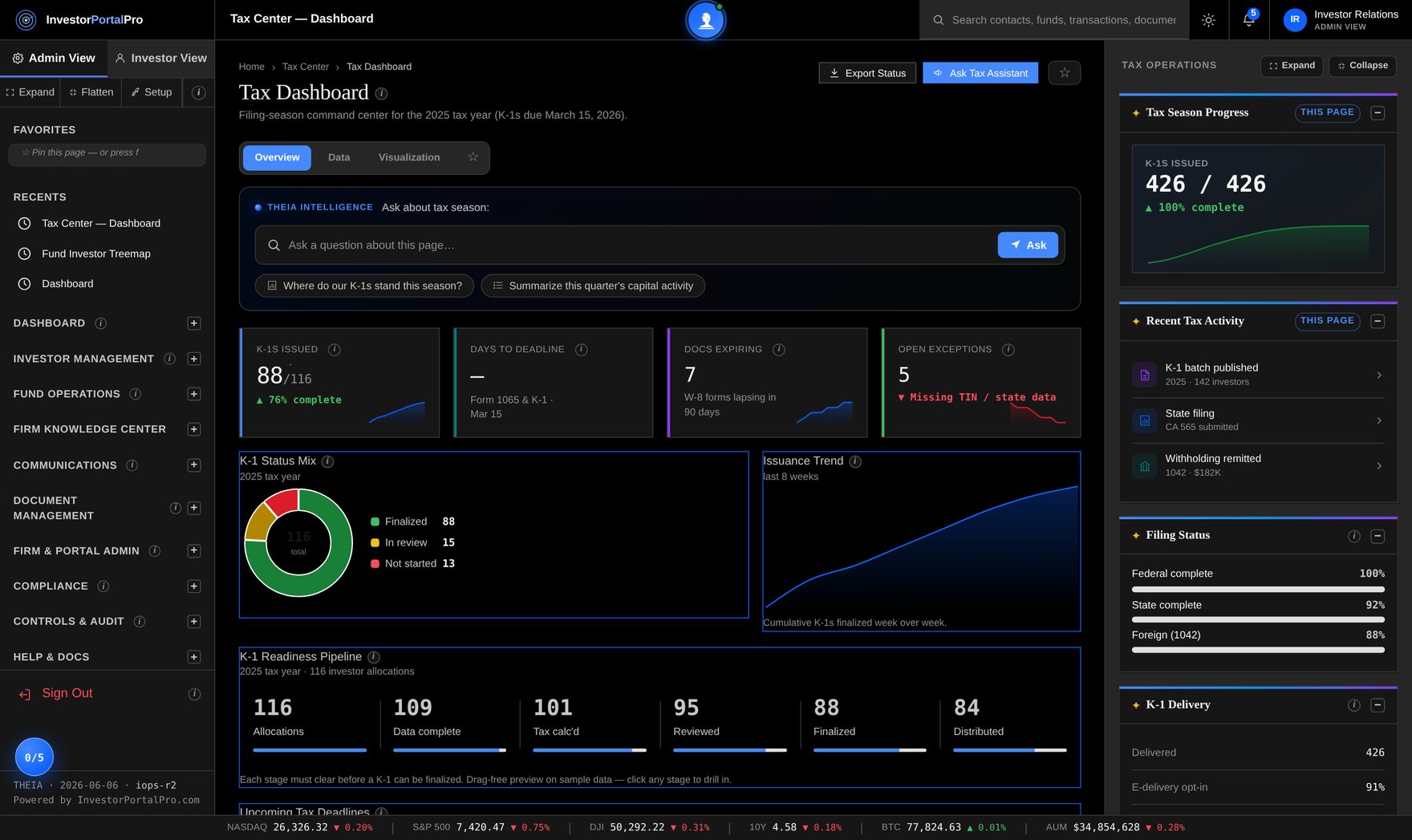
Task: Switch to Investor View
Action: click(161, 59)
